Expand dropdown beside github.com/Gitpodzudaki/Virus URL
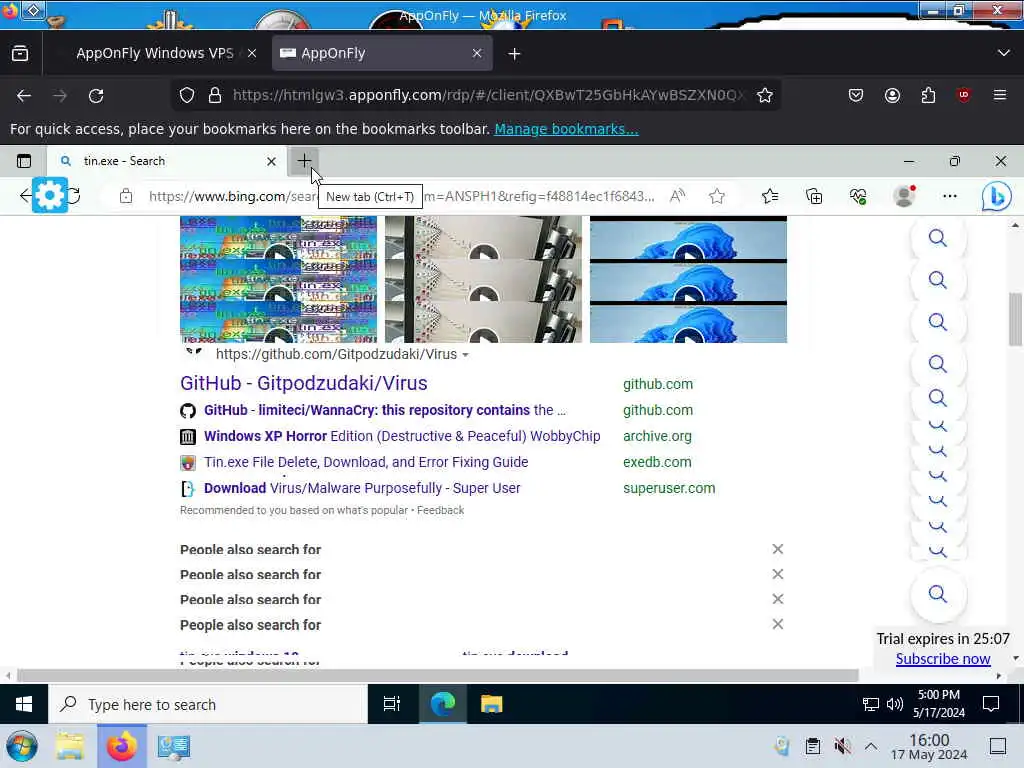The image size is (1024, 768). [x=465, y=355]
